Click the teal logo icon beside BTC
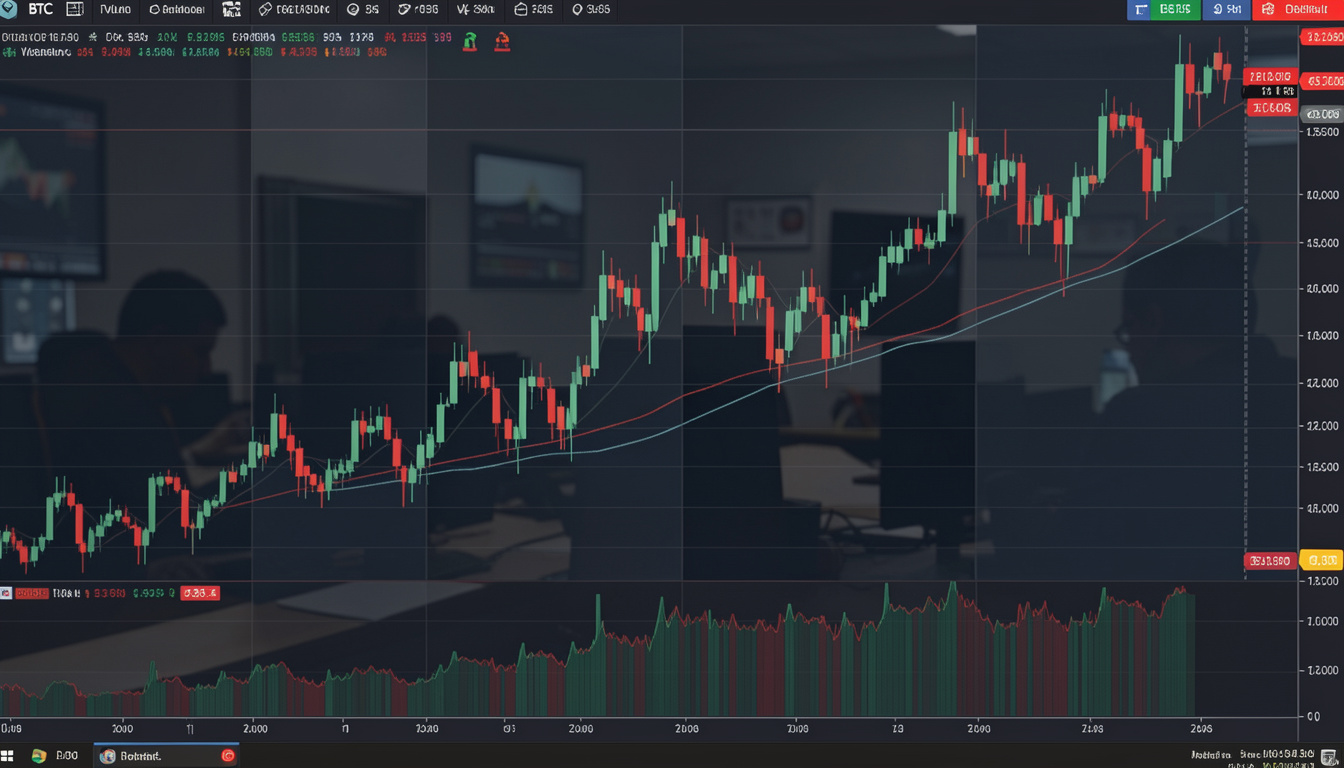 point(8,10)
